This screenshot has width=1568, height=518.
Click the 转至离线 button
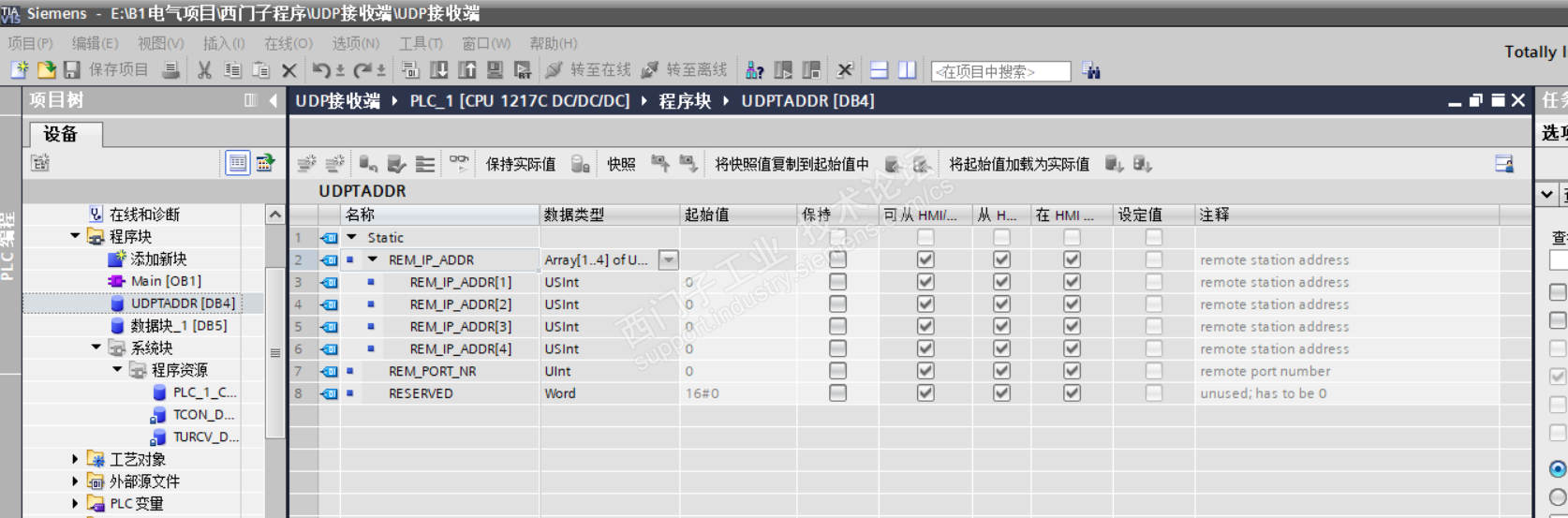click(x=685, y=70)
